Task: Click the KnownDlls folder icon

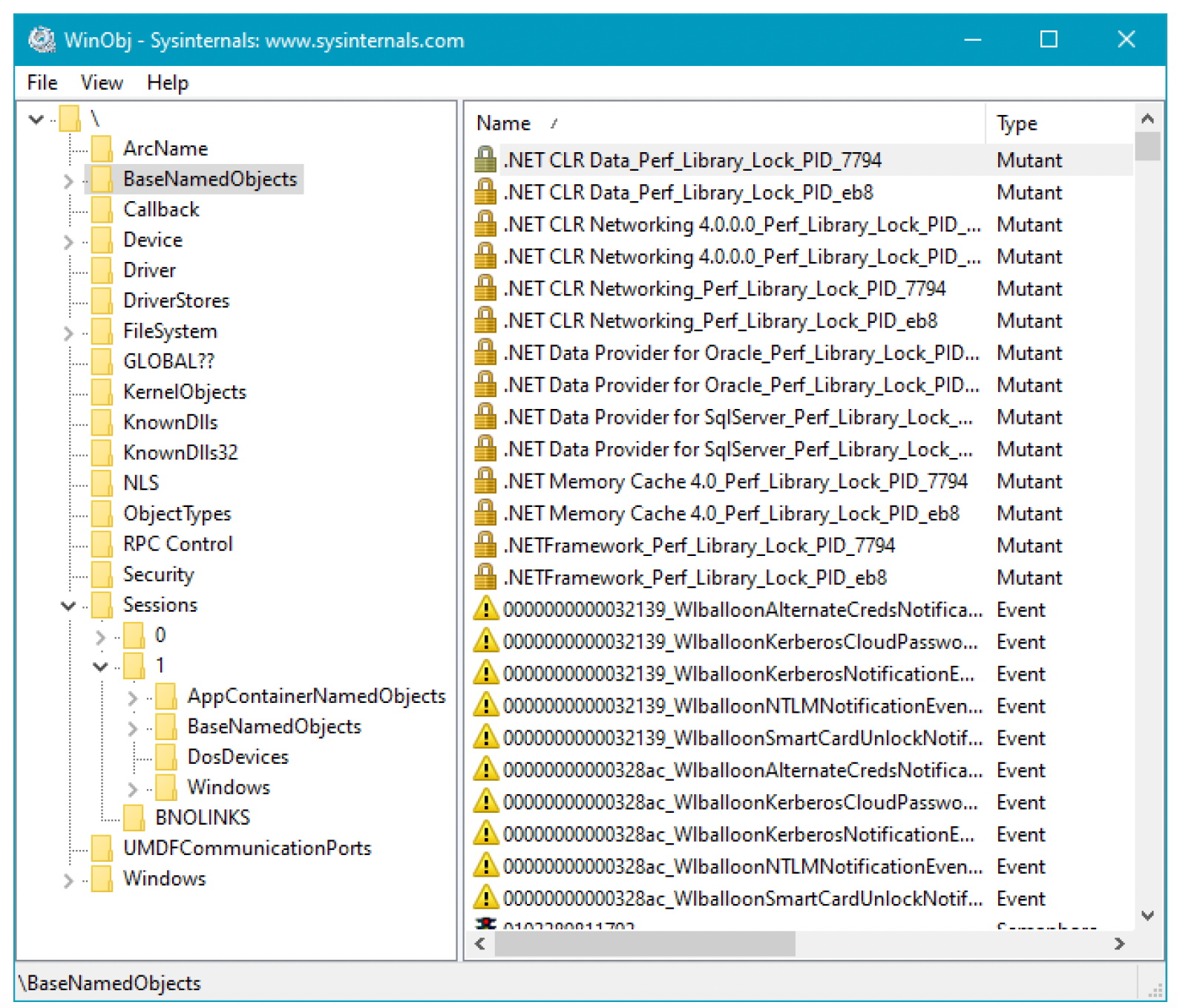Action: click(102, 422)
